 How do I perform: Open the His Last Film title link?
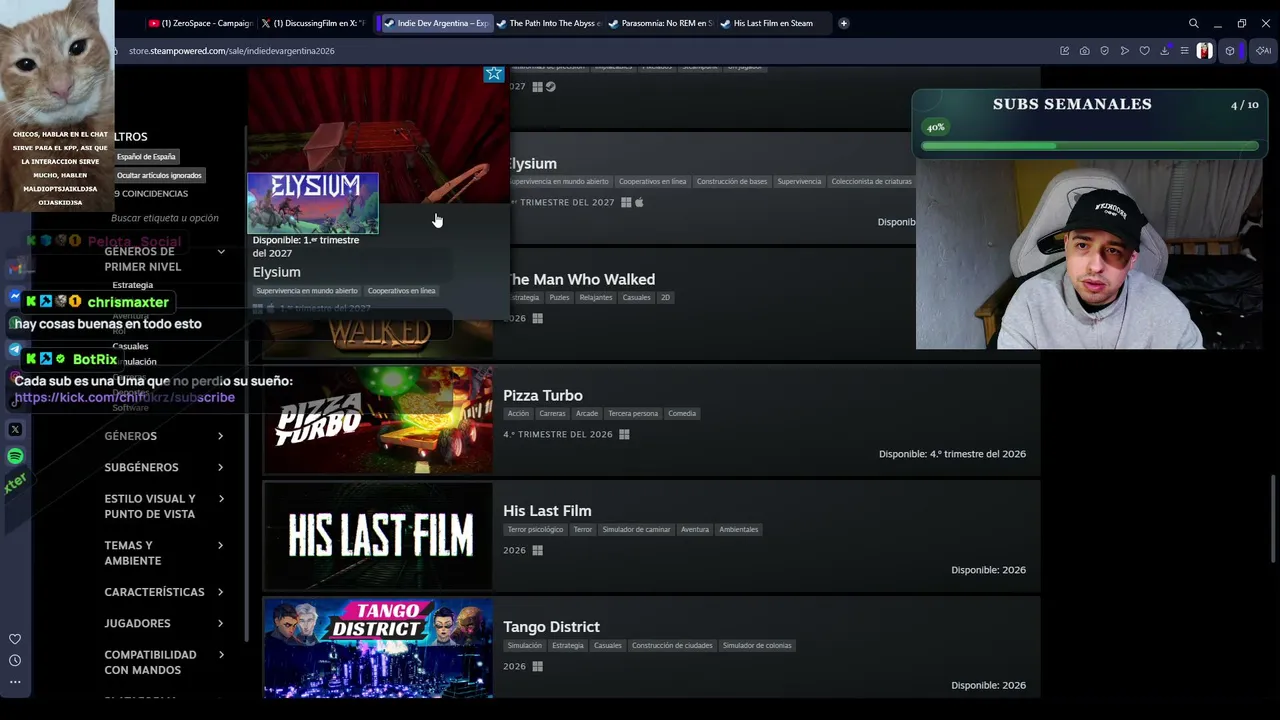pos(547,511)
